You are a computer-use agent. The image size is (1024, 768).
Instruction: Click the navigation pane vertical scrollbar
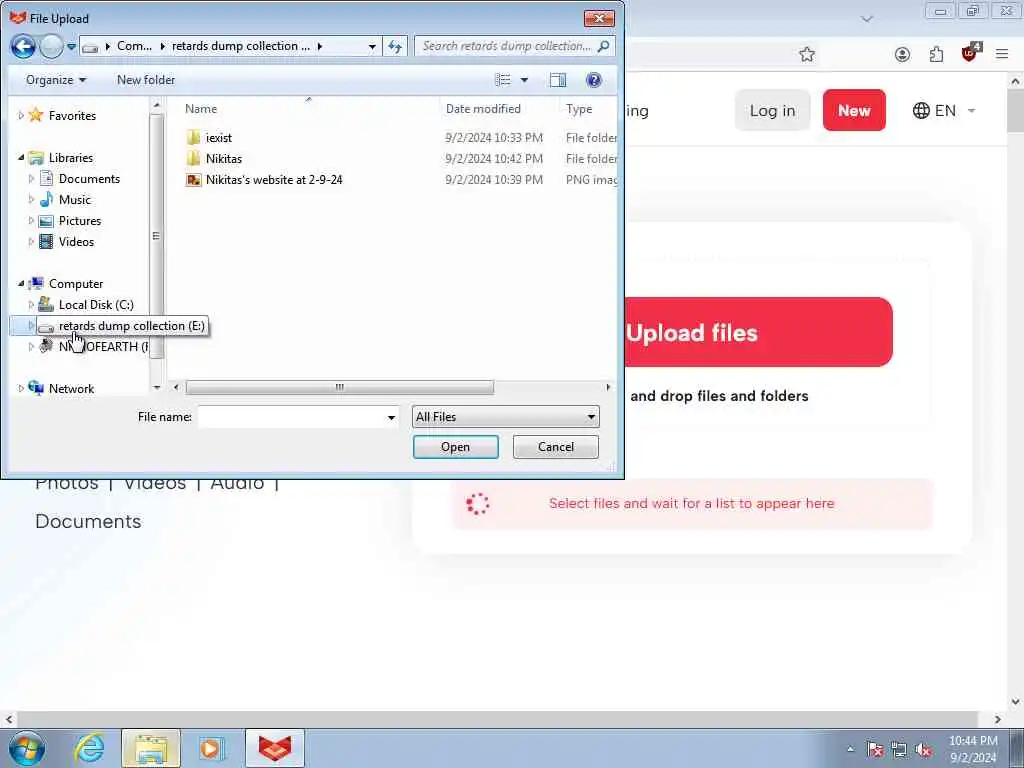click(x=156, y=236)
